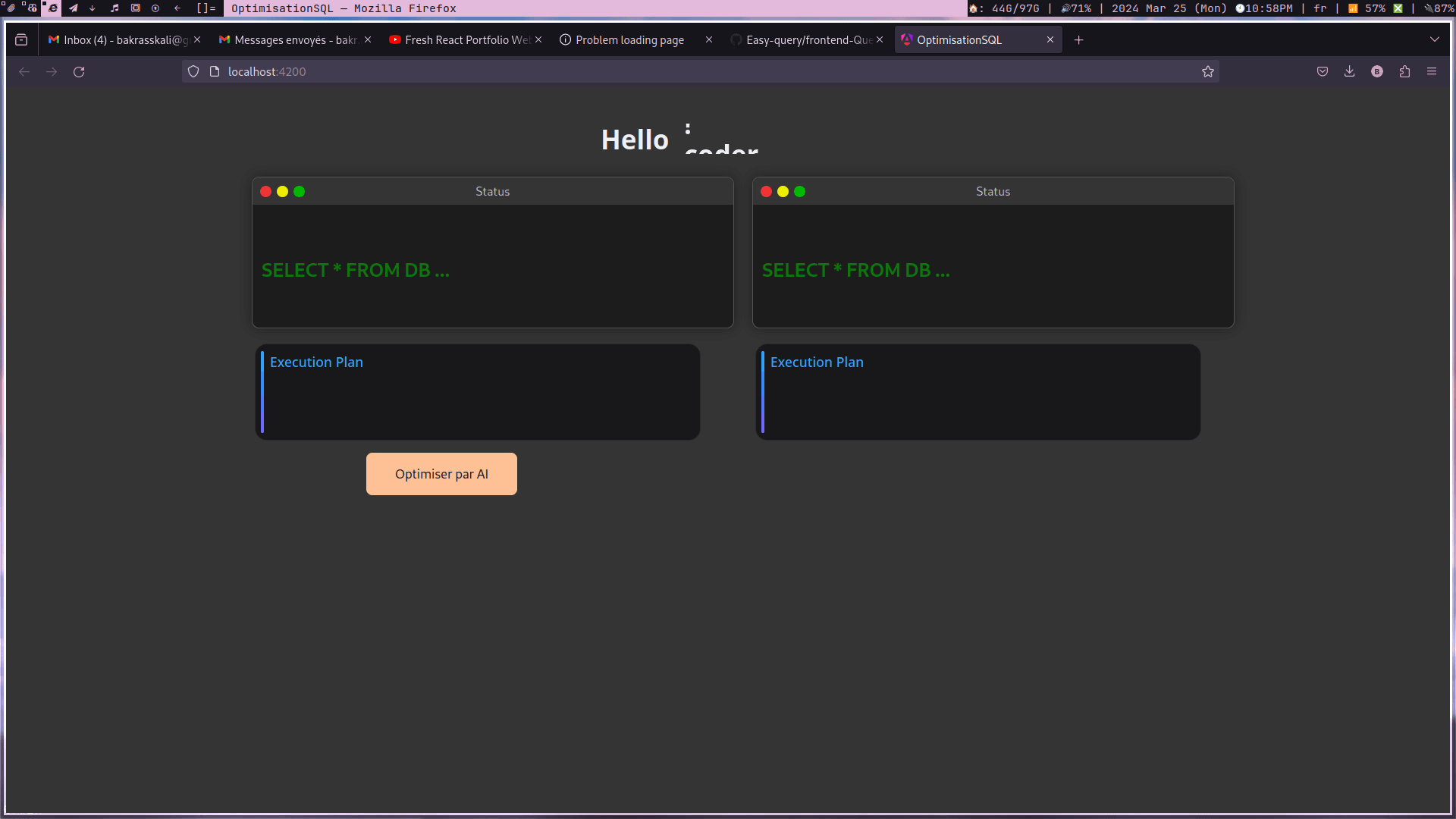Click the 71% volume indicator

point(1076,8)
